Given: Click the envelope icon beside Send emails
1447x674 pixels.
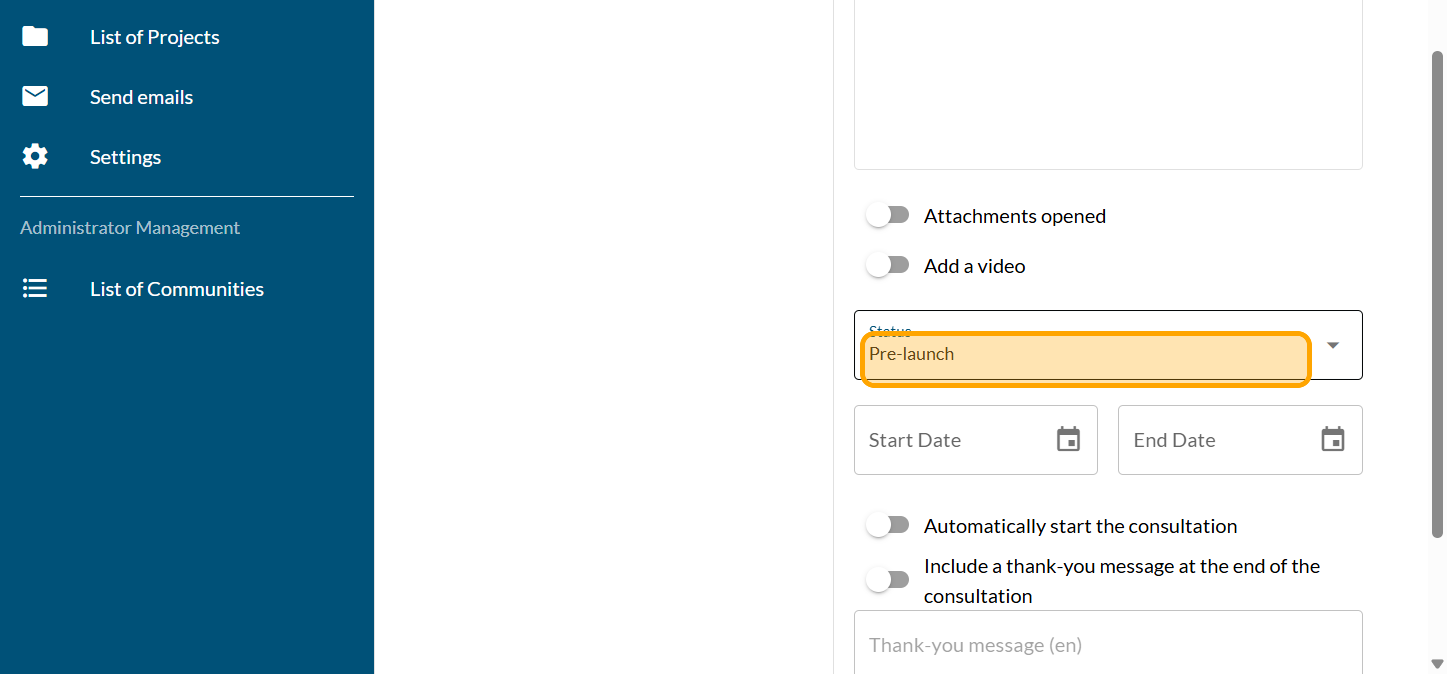Looking at the screenshot, I should (x=35, y=97).
